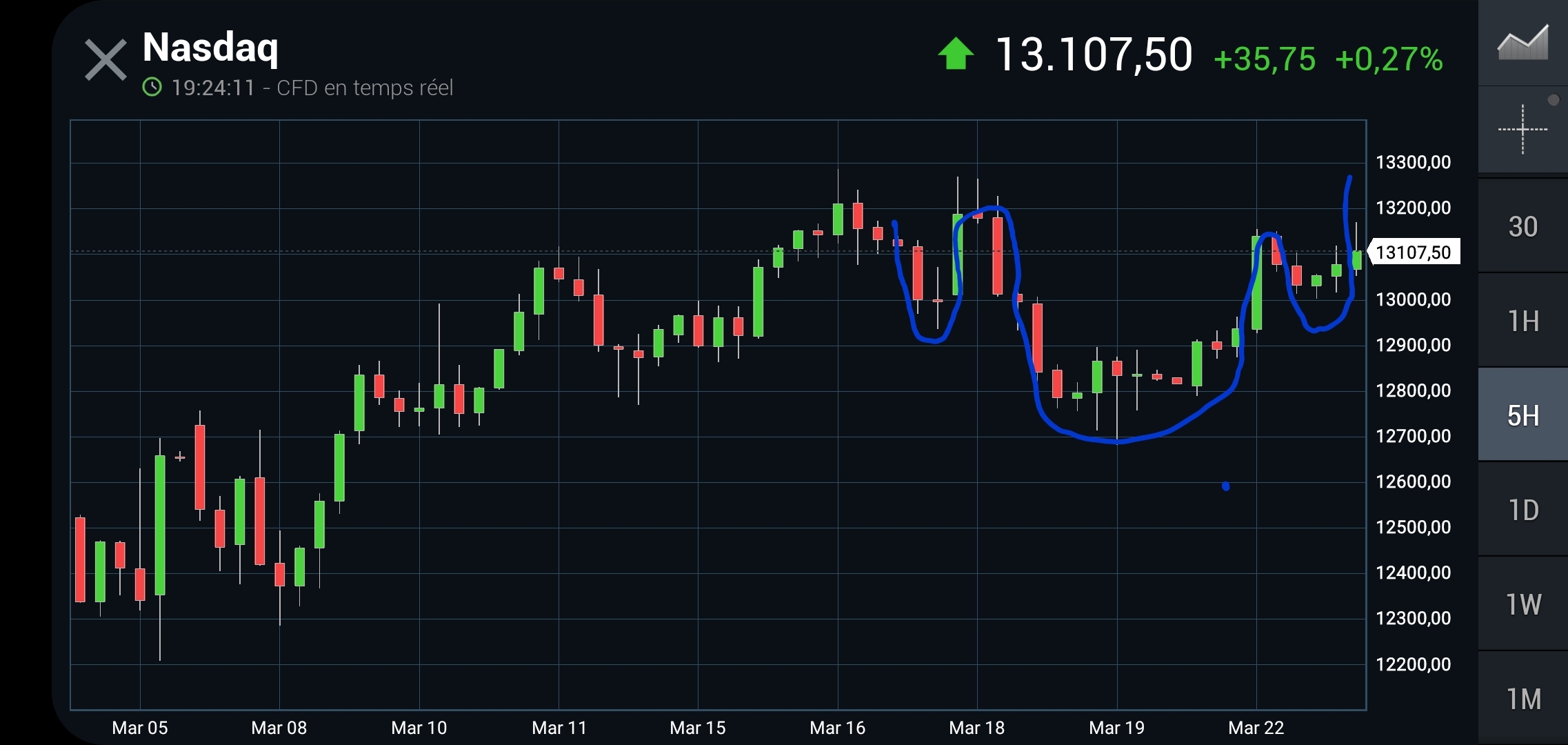Click the 13107,50 current price label
The height and width of the screenshot is (745, 1568).
(x=1414, y=252)
